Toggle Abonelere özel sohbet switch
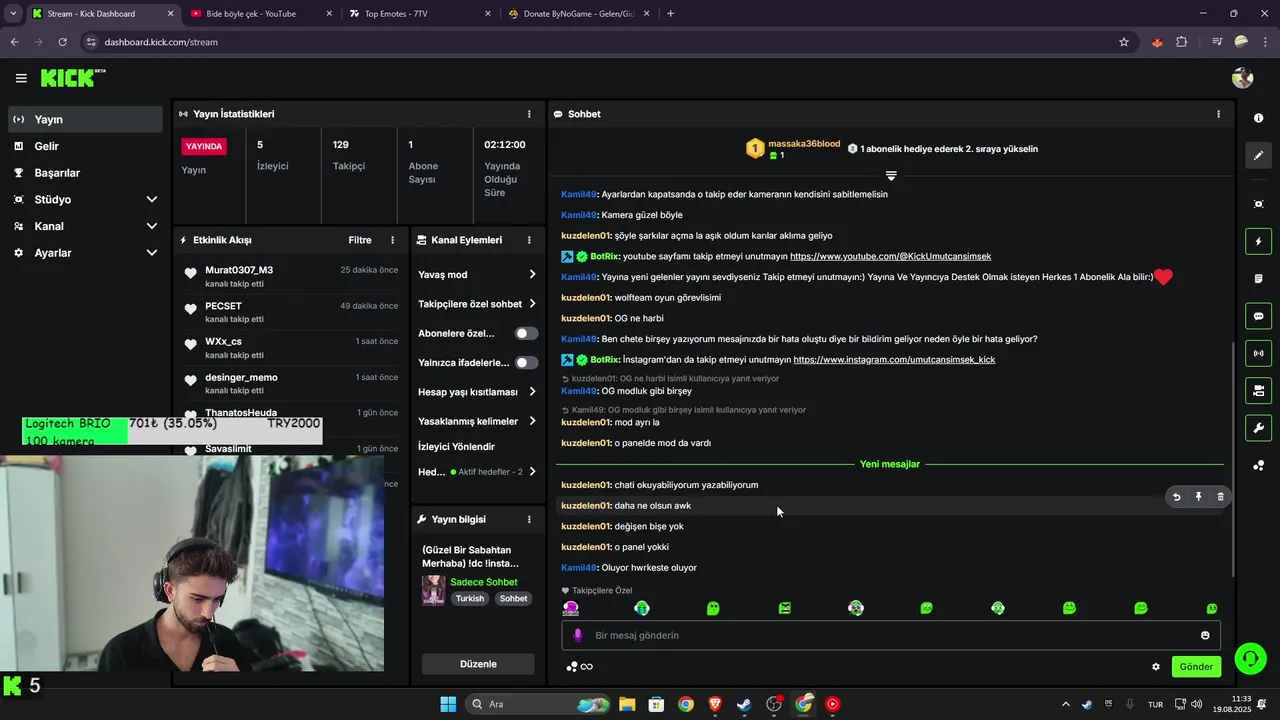The height and width of the screenshot is (720, 1280). click(x=526, y=333)
